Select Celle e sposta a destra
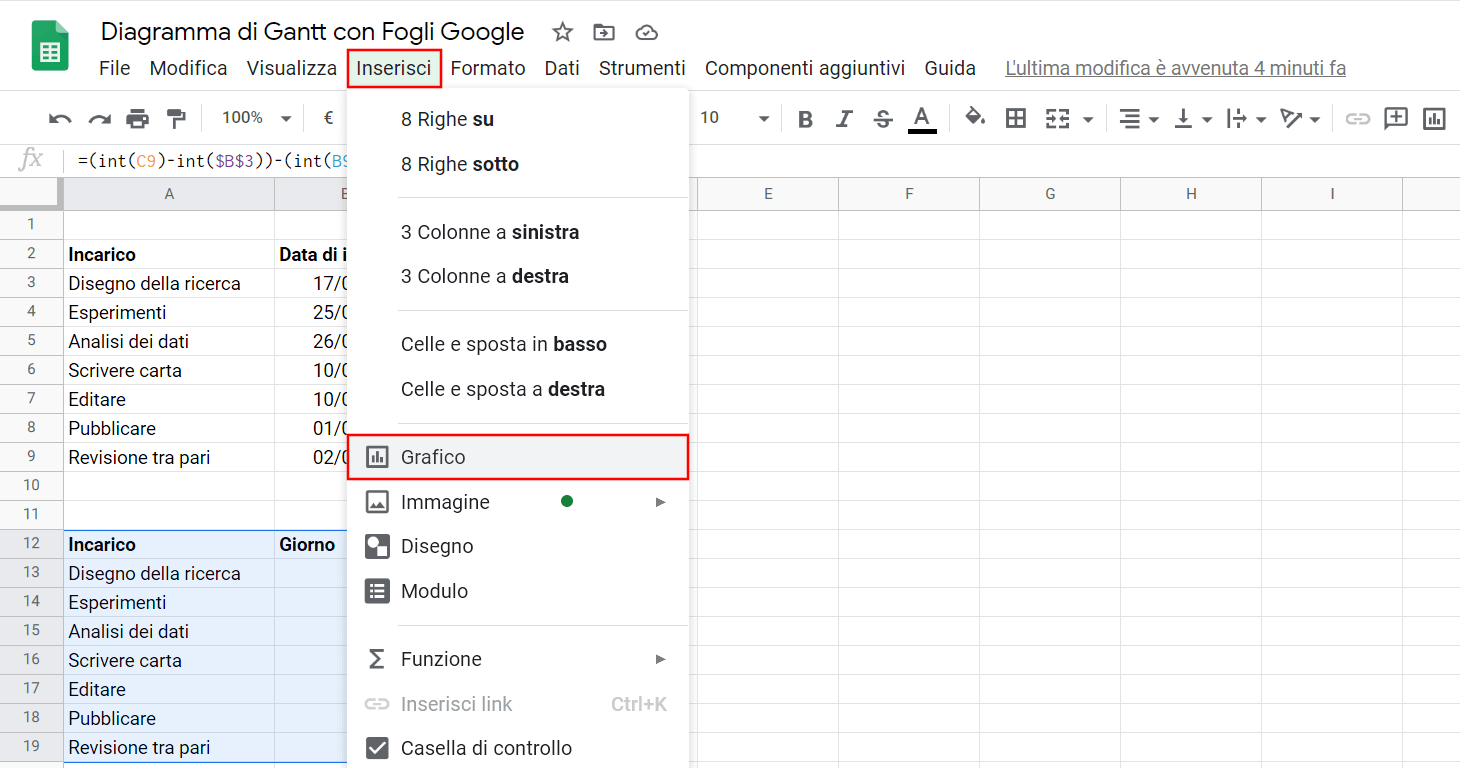This screenshot has height=768, width=1460. [x=518, y=388]
